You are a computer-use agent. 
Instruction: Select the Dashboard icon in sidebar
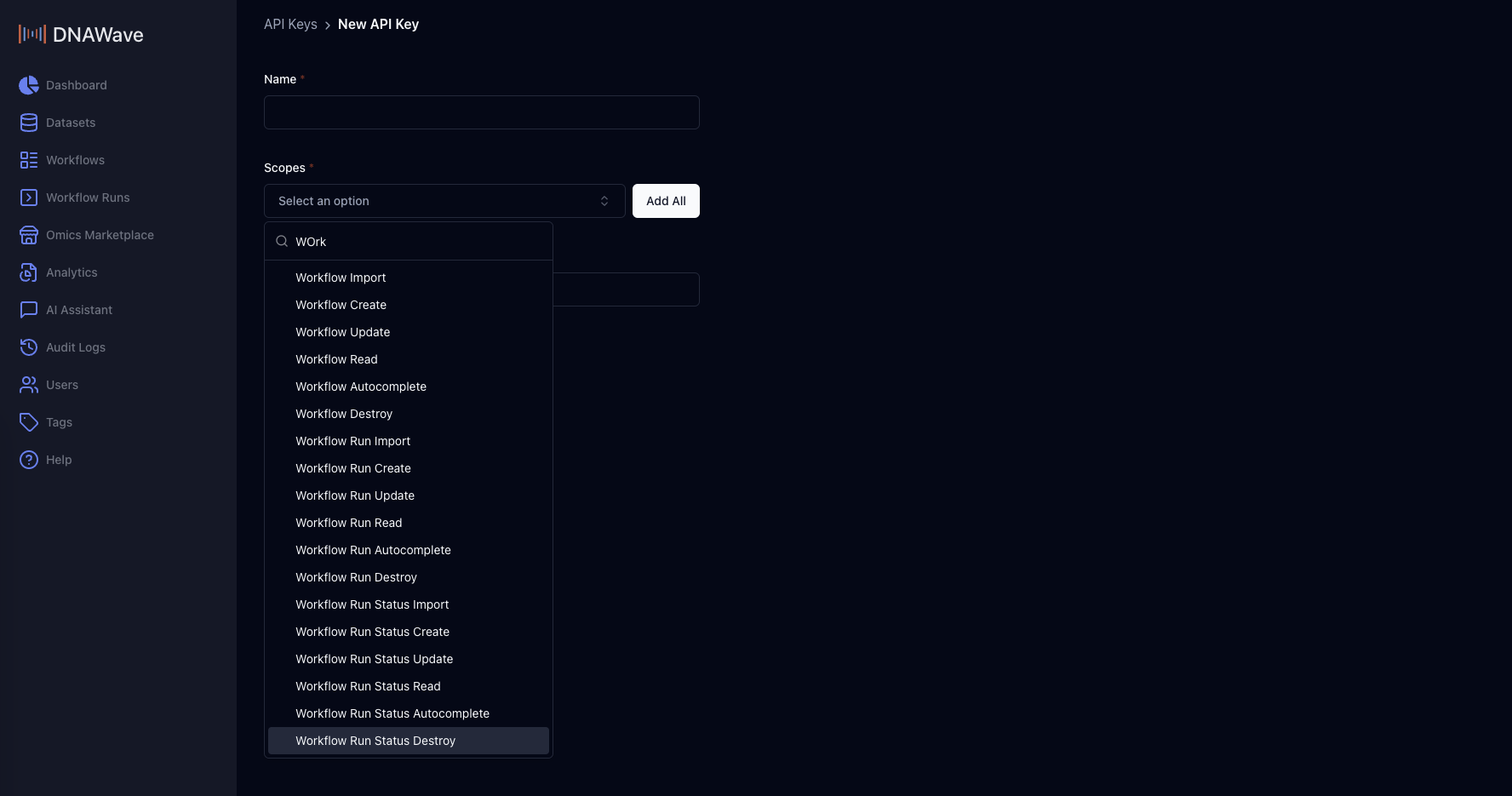coord(28,85)
